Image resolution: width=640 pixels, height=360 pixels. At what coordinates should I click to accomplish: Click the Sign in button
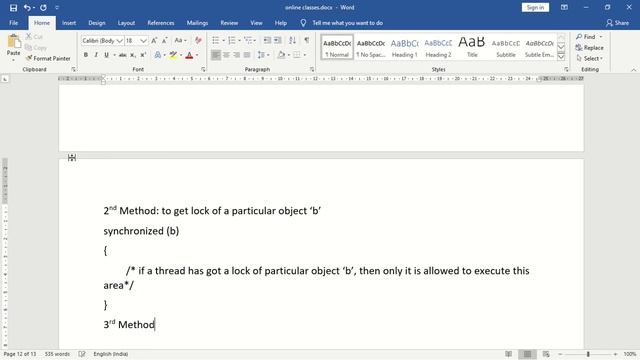pyautogui.click(x=535, y=7)
